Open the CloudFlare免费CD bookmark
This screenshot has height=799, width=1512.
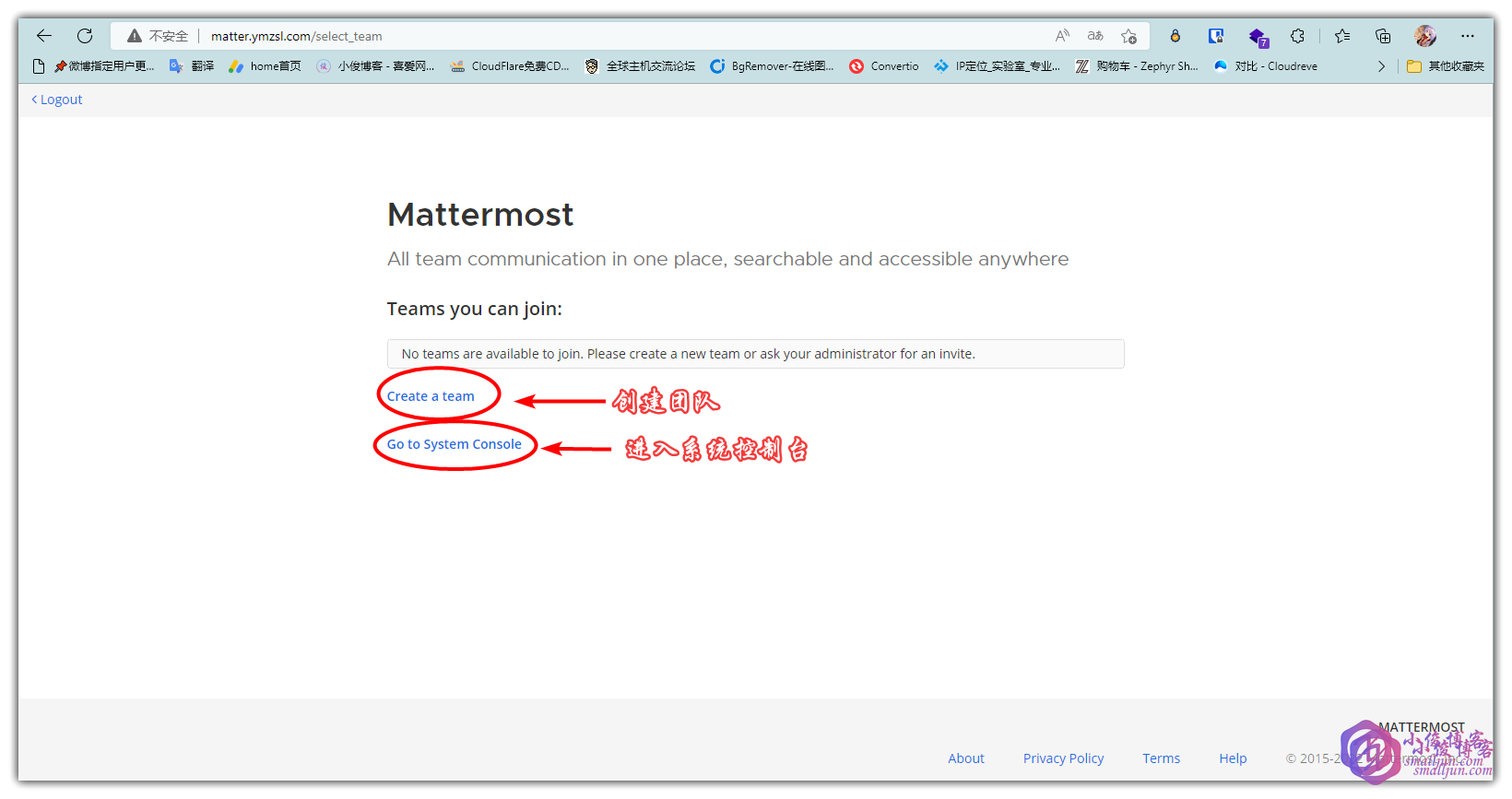(x=510, y=66)
